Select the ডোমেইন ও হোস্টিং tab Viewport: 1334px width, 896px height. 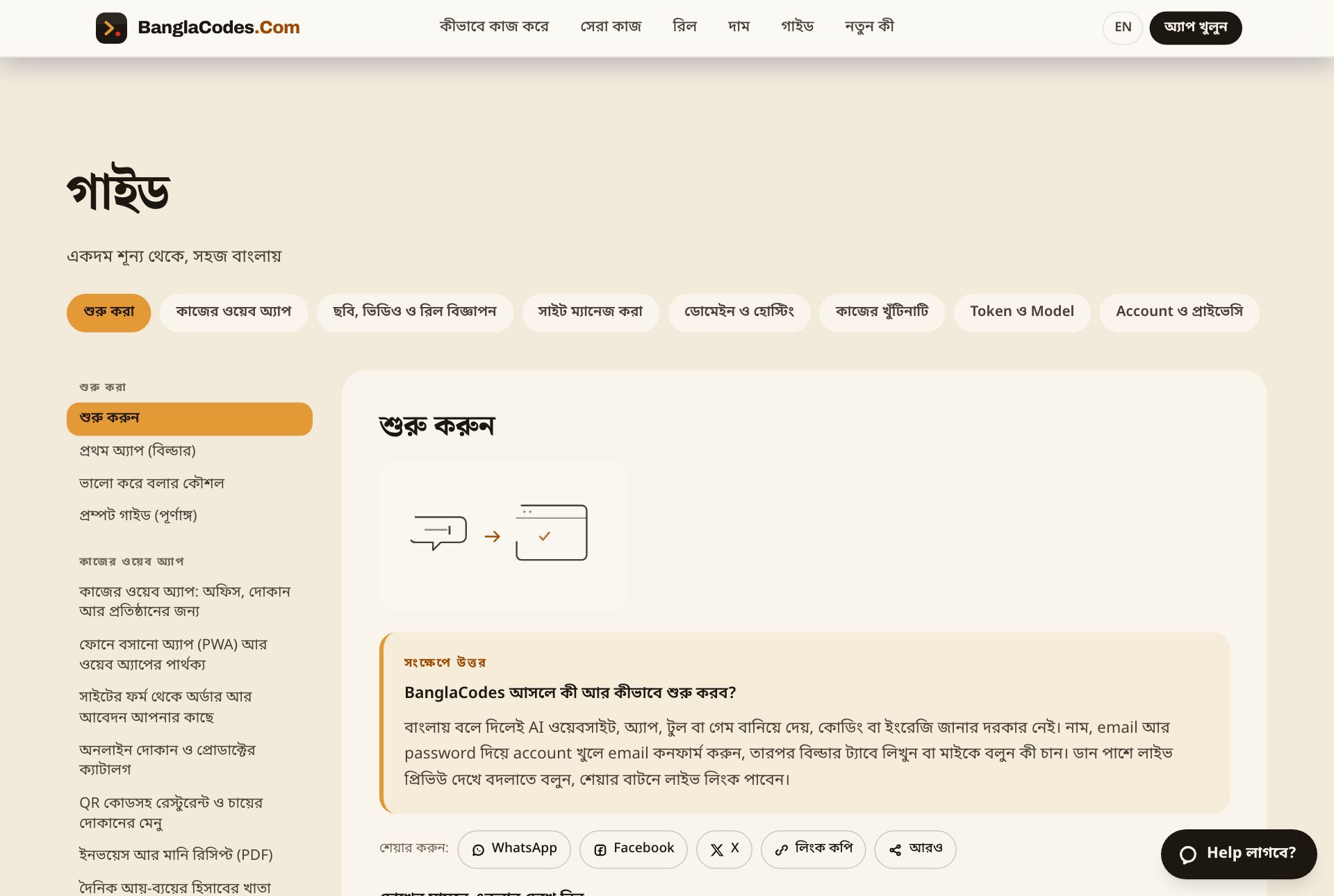(x=739, y=313)
